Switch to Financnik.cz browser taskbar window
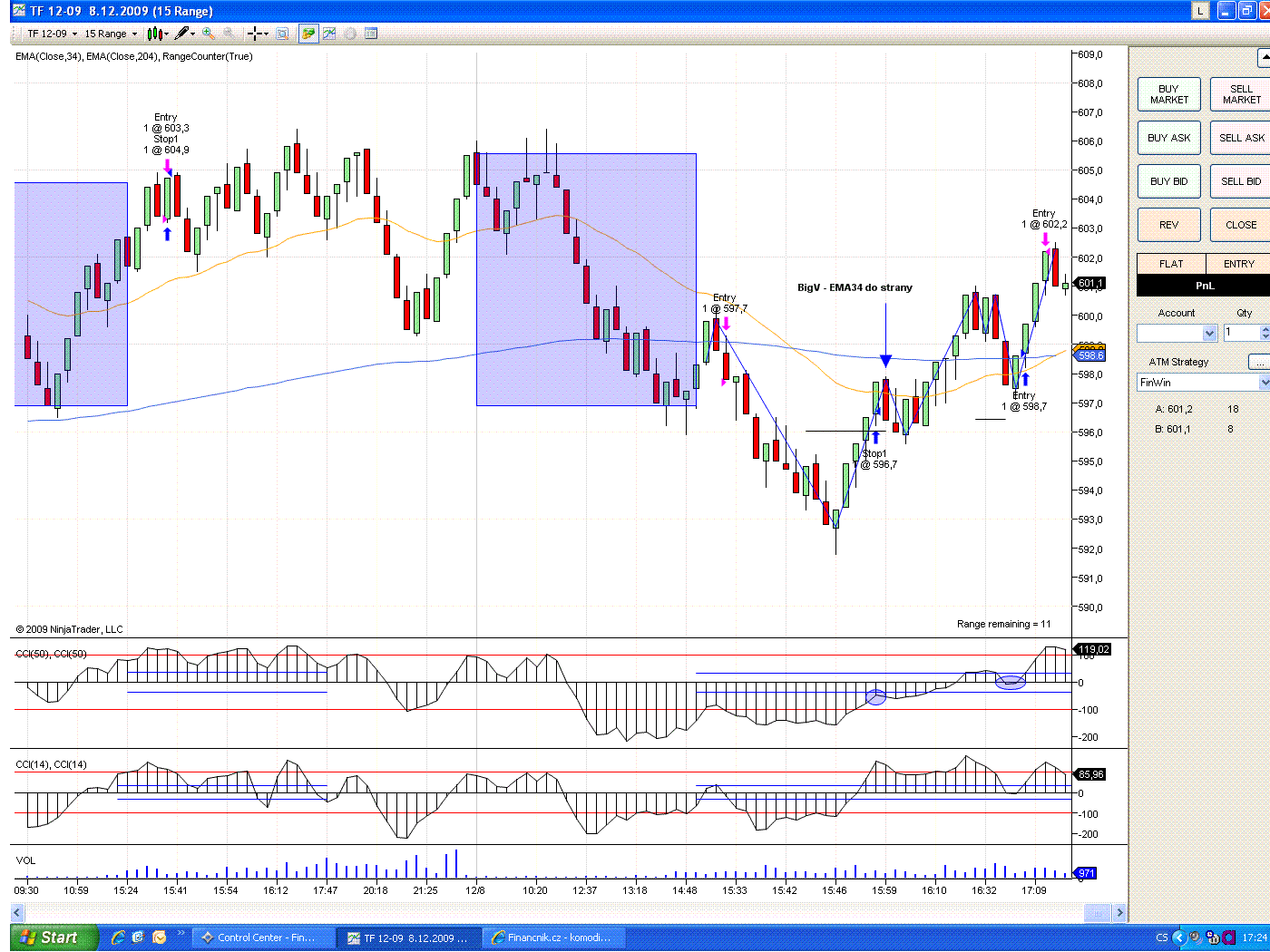Image resolution: width=1270 pixels, height=952 pixels. pyautogui.click(x=553, y=937)
